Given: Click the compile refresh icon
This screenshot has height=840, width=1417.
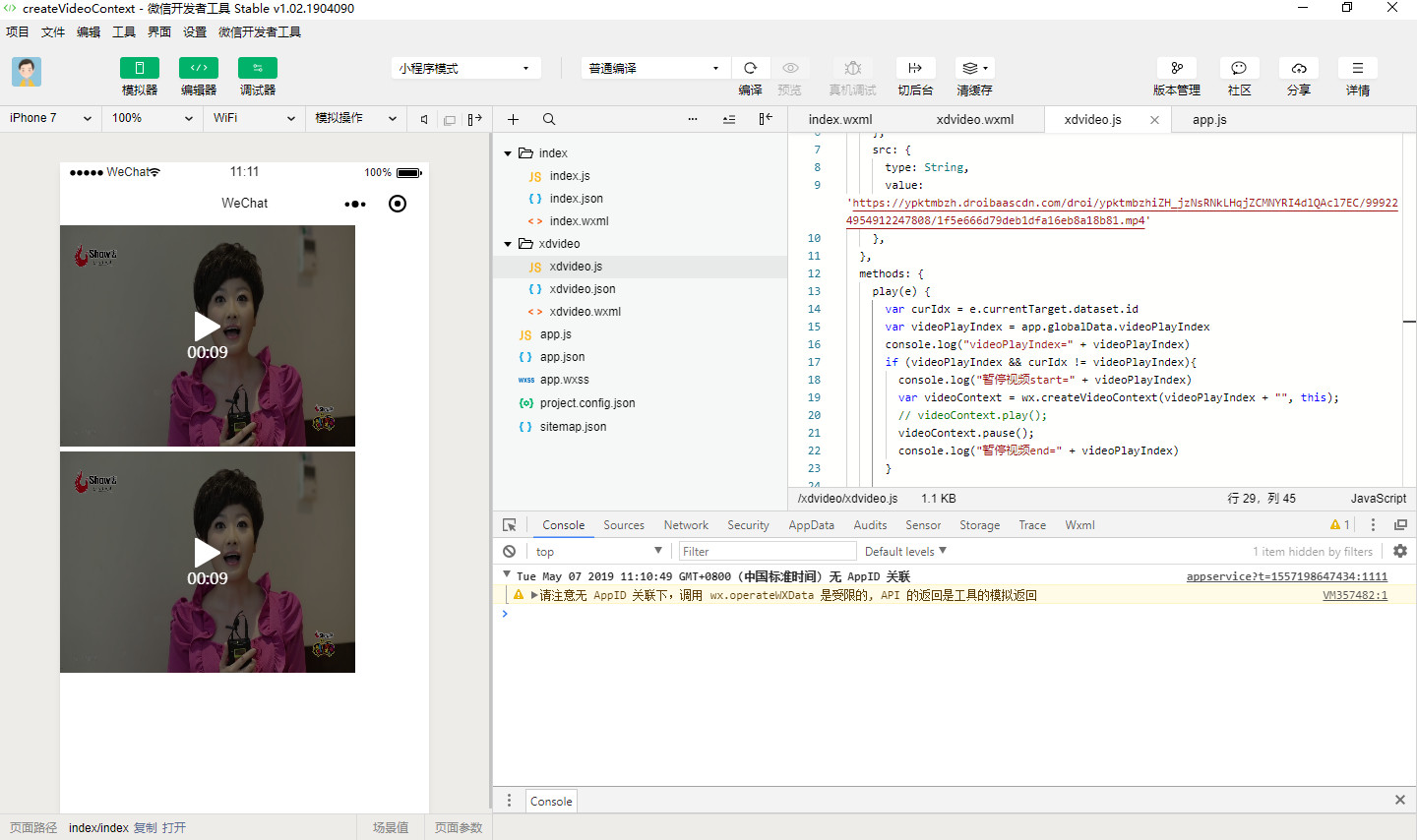Looking at the screenshot, I should (x=750, y=68).
